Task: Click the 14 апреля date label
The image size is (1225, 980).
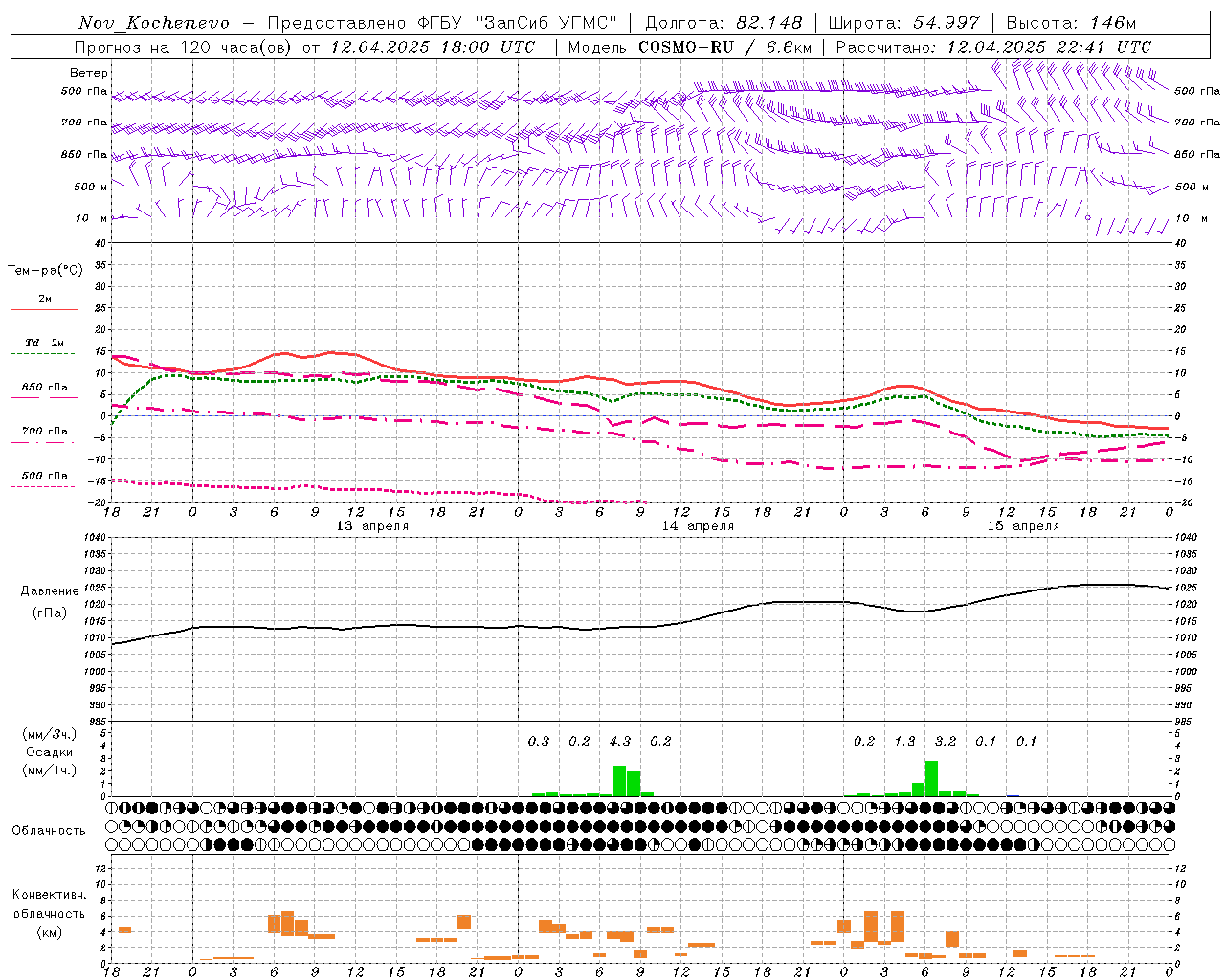Action: point(698,526)
